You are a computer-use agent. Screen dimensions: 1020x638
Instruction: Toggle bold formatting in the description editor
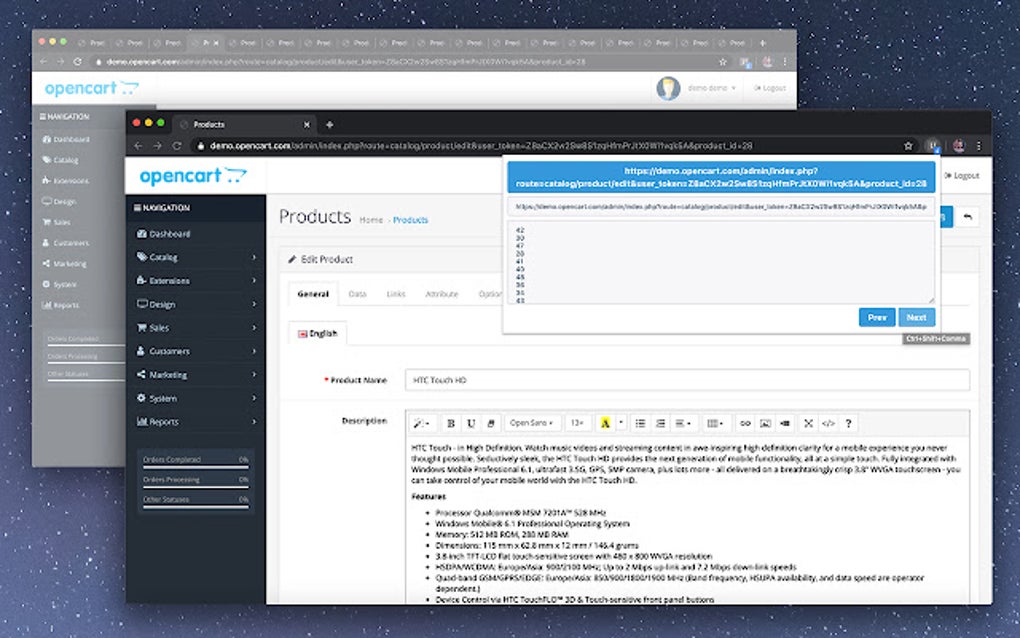coord(452,422)
